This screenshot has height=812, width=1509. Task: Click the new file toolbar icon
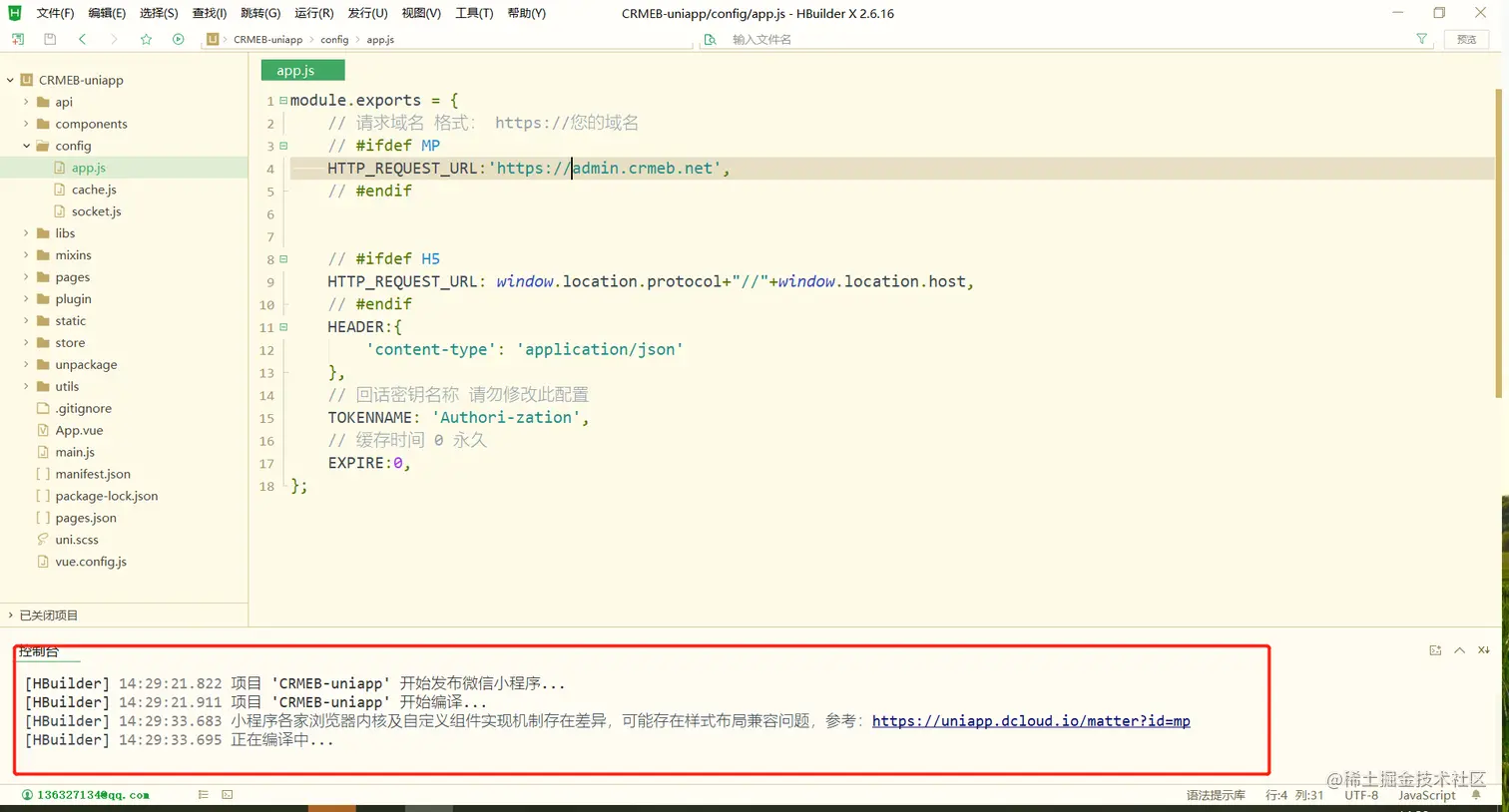(18, 39)
